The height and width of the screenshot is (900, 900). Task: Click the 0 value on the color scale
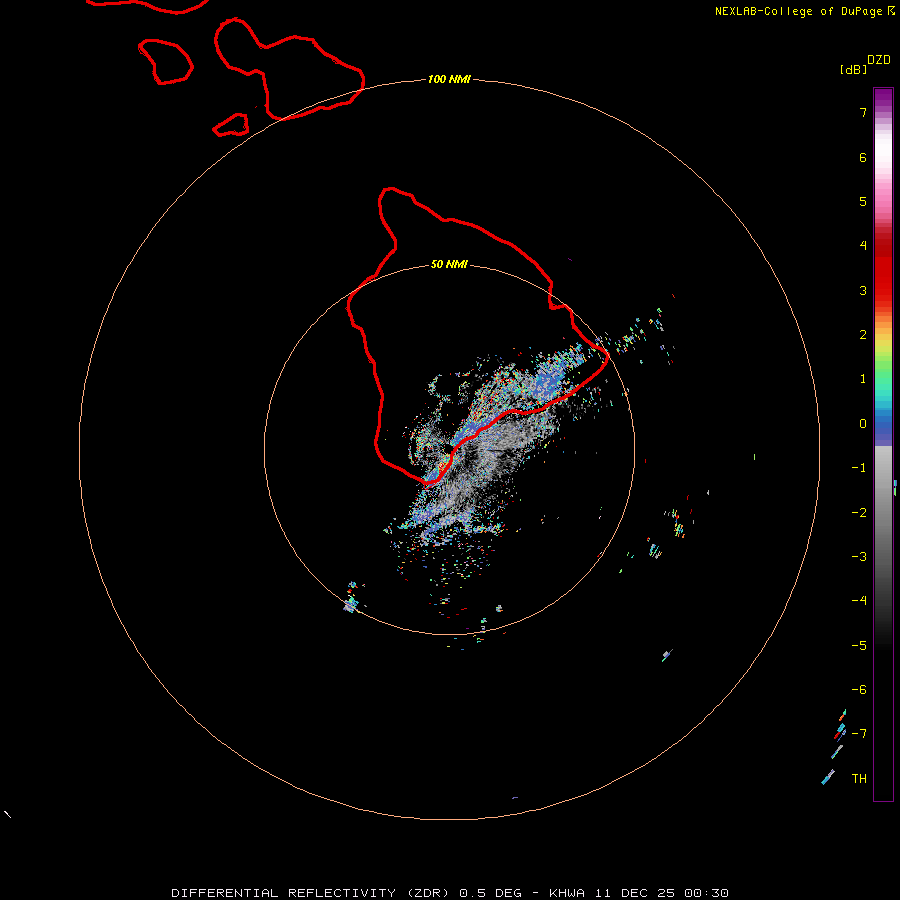863,424
